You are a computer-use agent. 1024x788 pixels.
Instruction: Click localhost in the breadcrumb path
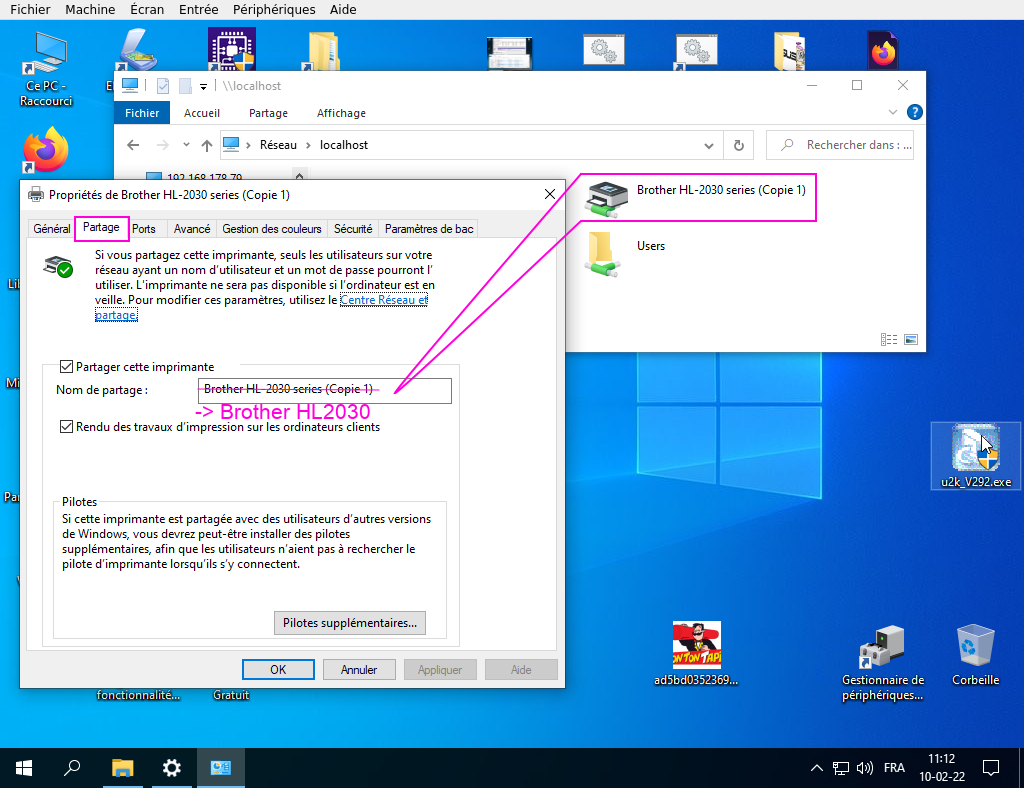pos(344,145)
